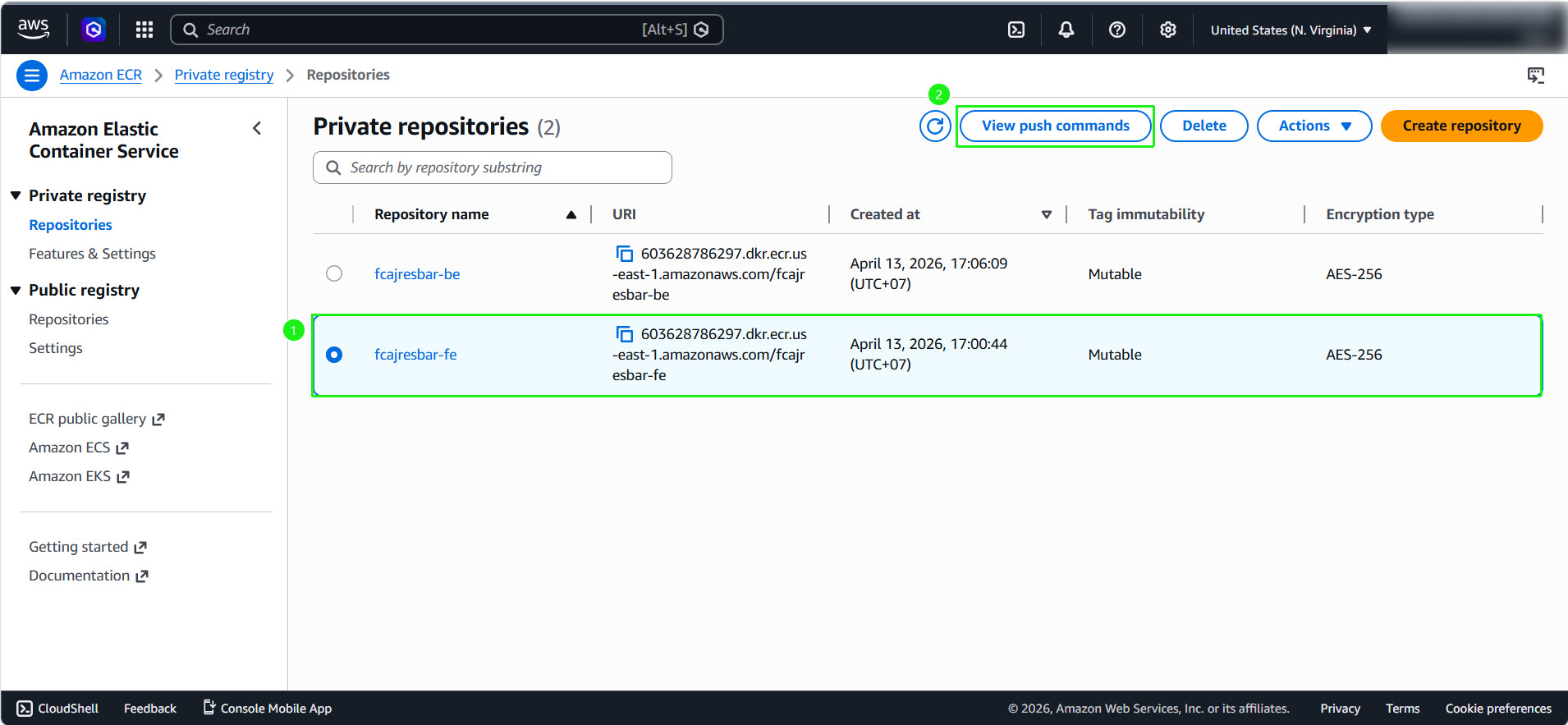Go to Private registry breadcrumb
Viewport: 1568px width, 725px height.
click(224, 75)
